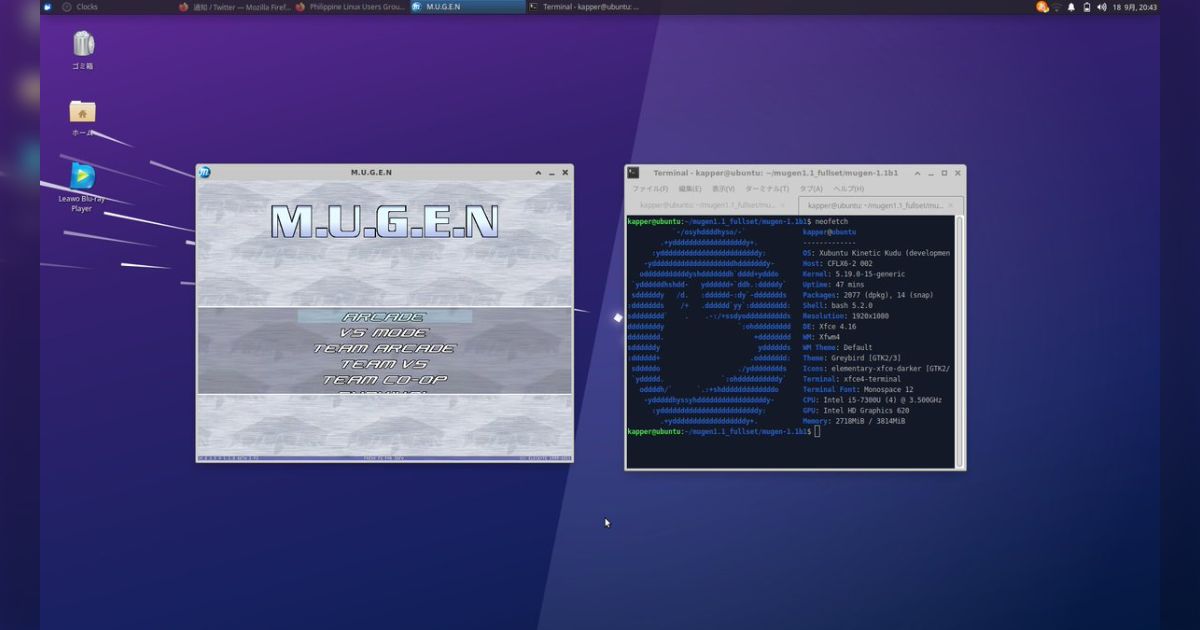The height and width of the screenshot is (630, 1200).
Task: Click the terminal command prompt to type
Action: click(815, 432)
